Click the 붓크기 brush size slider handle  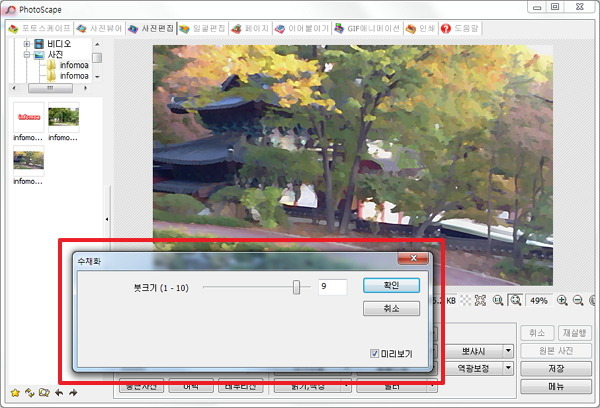click(x=296, y=287)
